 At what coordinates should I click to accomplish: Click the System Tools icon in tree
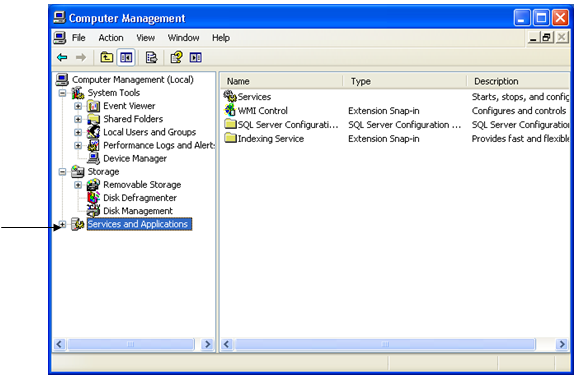(x=78, y=93)
